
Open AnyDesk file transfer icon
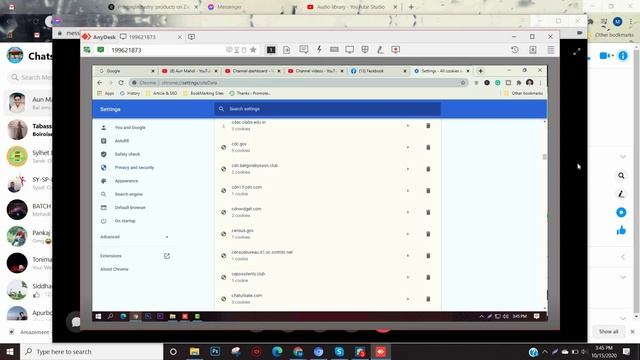pos(287,50)
